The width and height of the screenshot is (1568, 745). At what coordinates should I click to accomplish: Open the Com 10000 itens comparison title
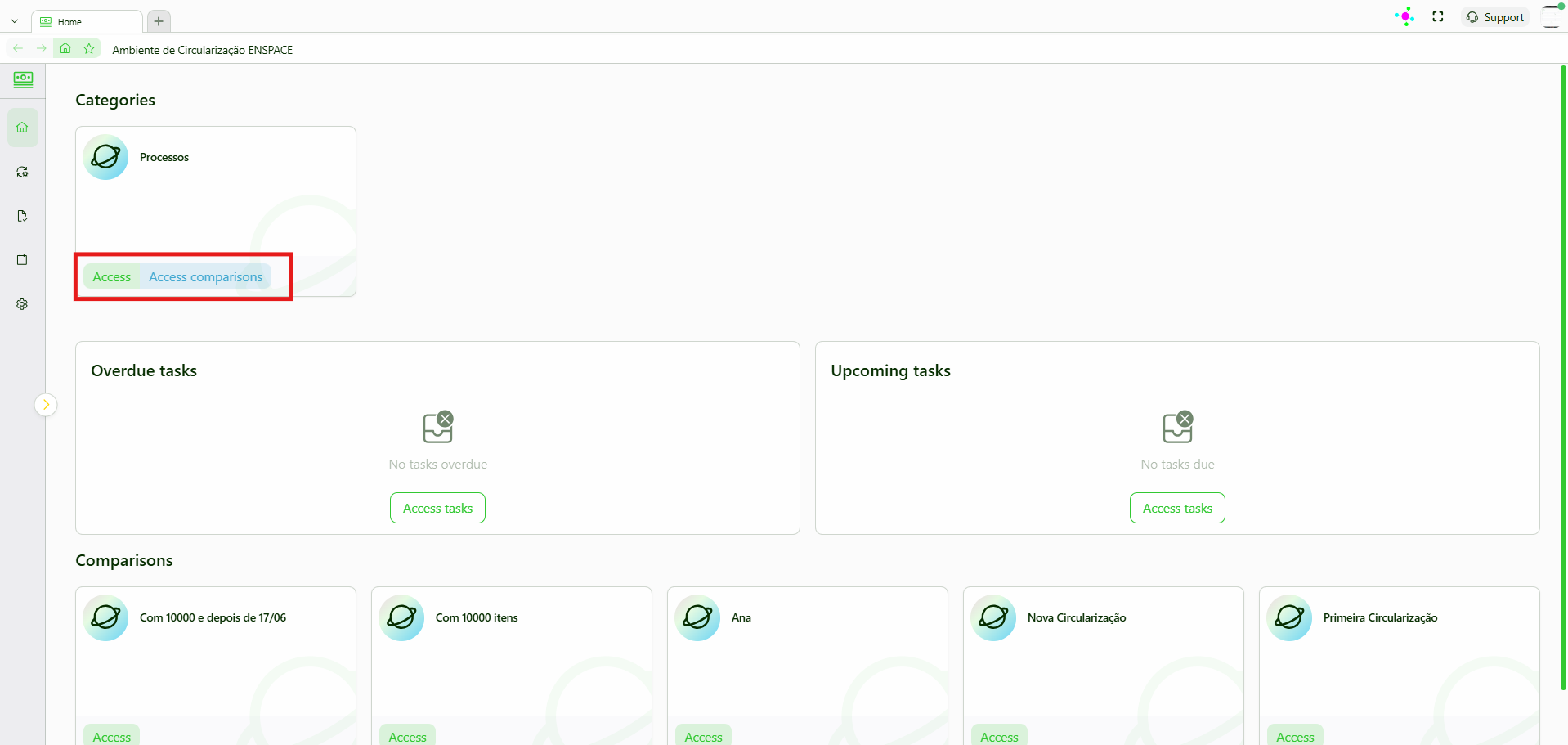[x=477, y=617]
